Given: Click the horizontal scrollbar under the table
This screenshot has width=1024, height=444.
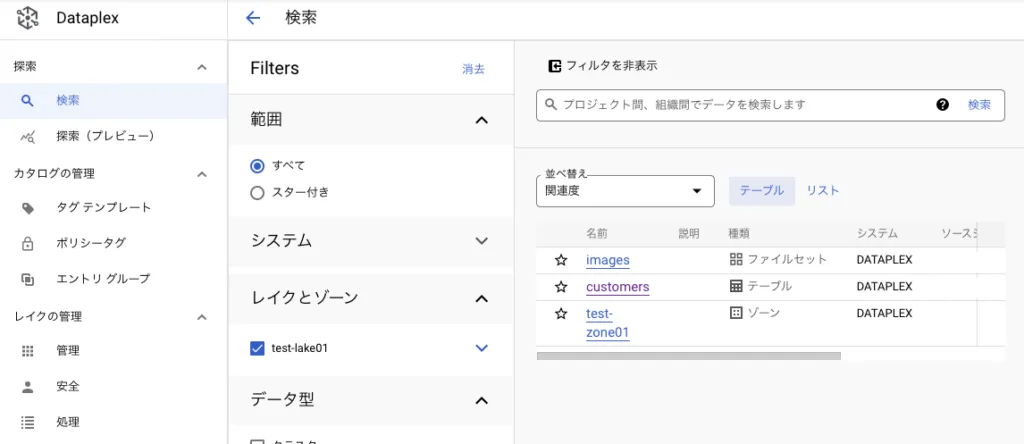Looking at the screenshot, I should pyautogui.click(x=688, y=356).
